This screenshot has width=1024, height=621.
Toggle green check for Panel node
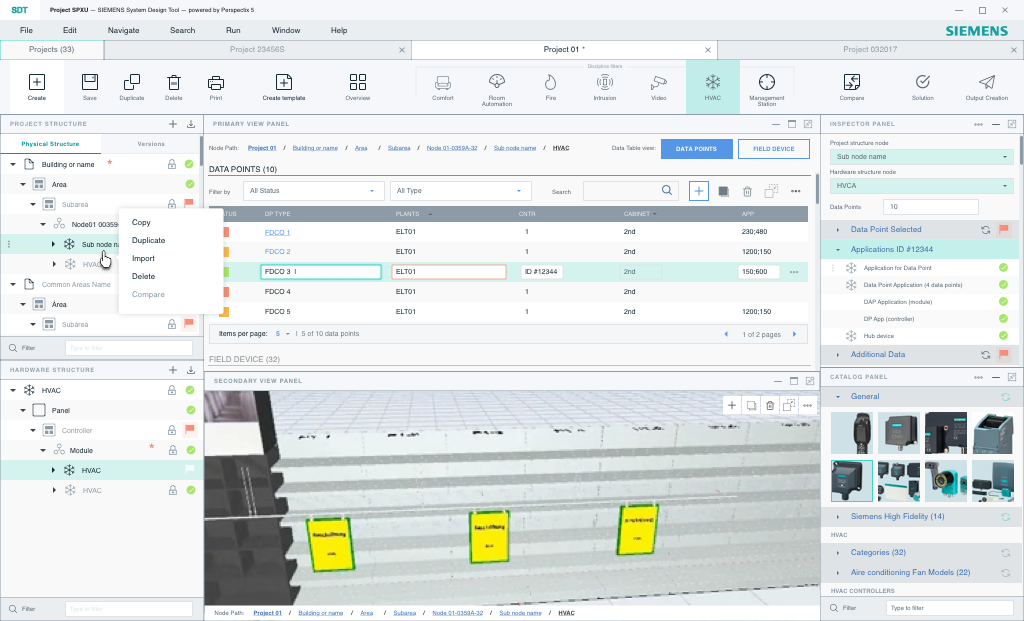[191, 410]
